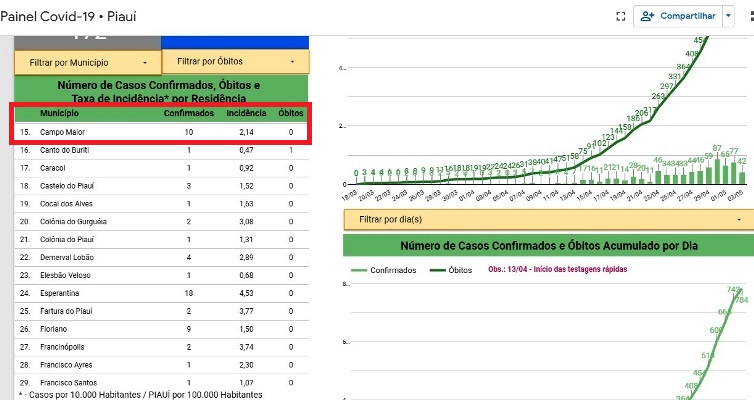This screenshot has width=754, height=400.
Task: Select the Francinópolis row
Action: 162,347
